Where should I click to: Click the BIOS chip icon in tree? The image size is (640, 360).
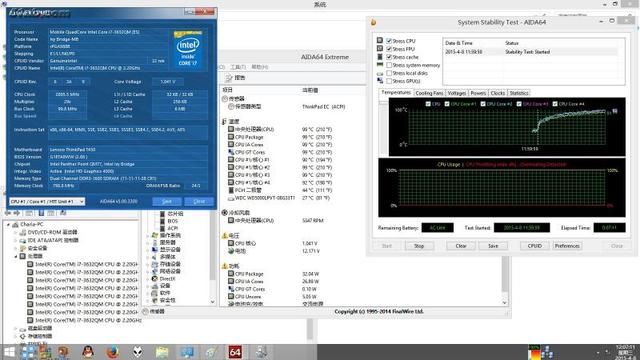tap(162, 221)
